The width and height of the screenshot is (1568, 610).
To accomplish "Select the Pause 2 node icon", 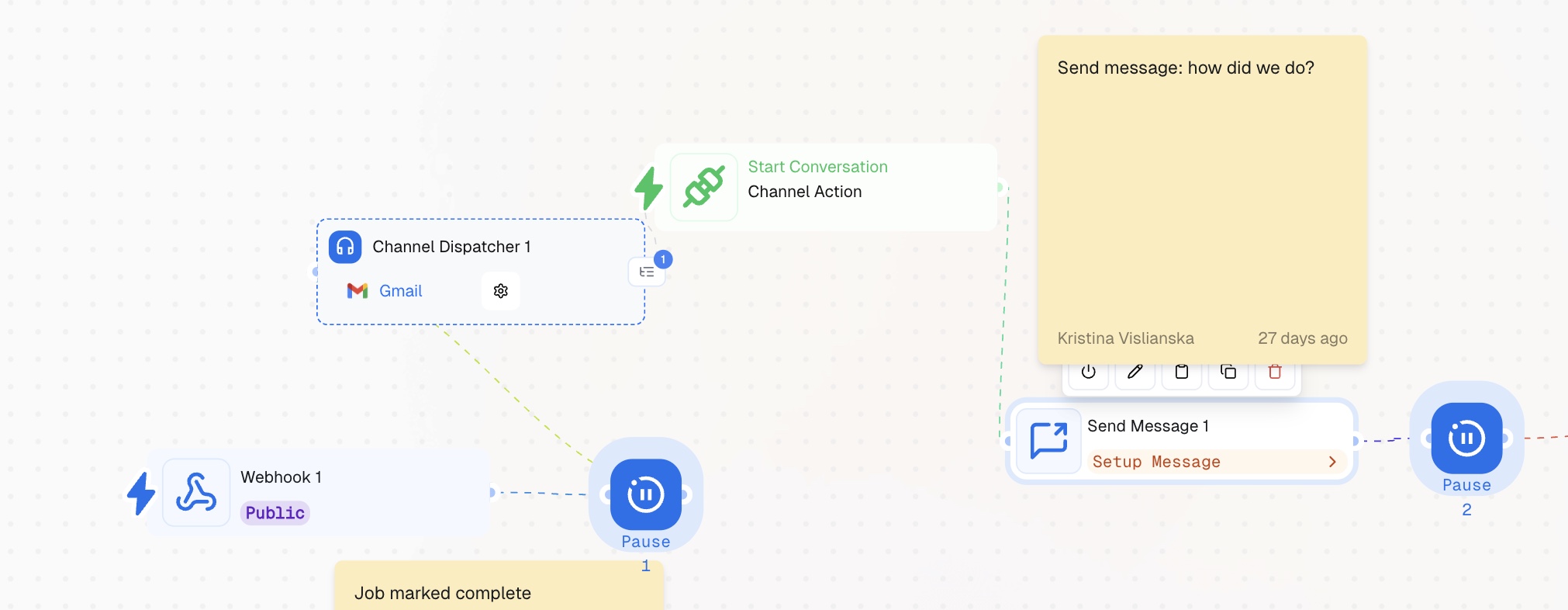I will point(1466,438).
